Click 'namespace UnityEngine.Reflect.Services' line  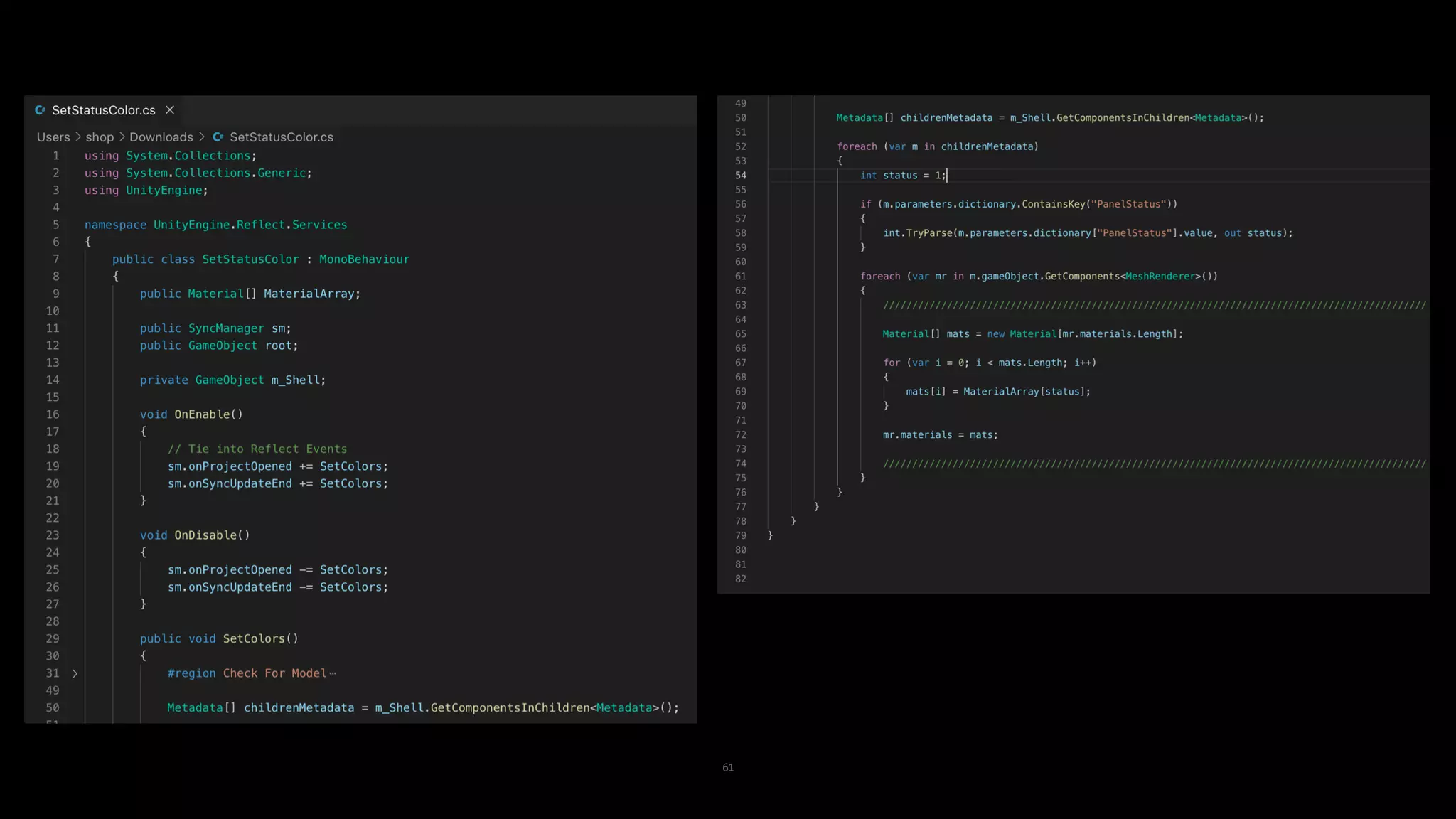pyautogui.click(x=216, y=225)
